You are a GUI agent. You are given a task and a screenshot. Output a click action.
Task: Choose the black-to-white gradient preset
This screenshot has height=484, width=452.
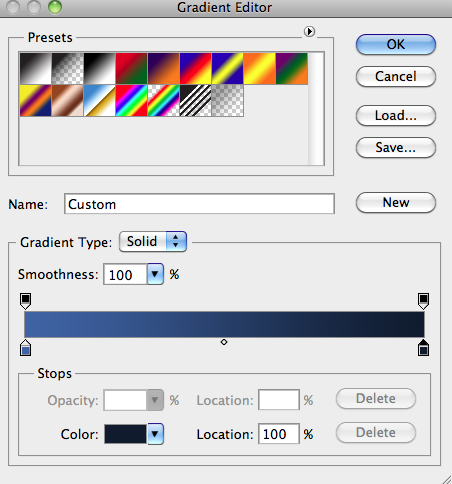pos(100,68)
